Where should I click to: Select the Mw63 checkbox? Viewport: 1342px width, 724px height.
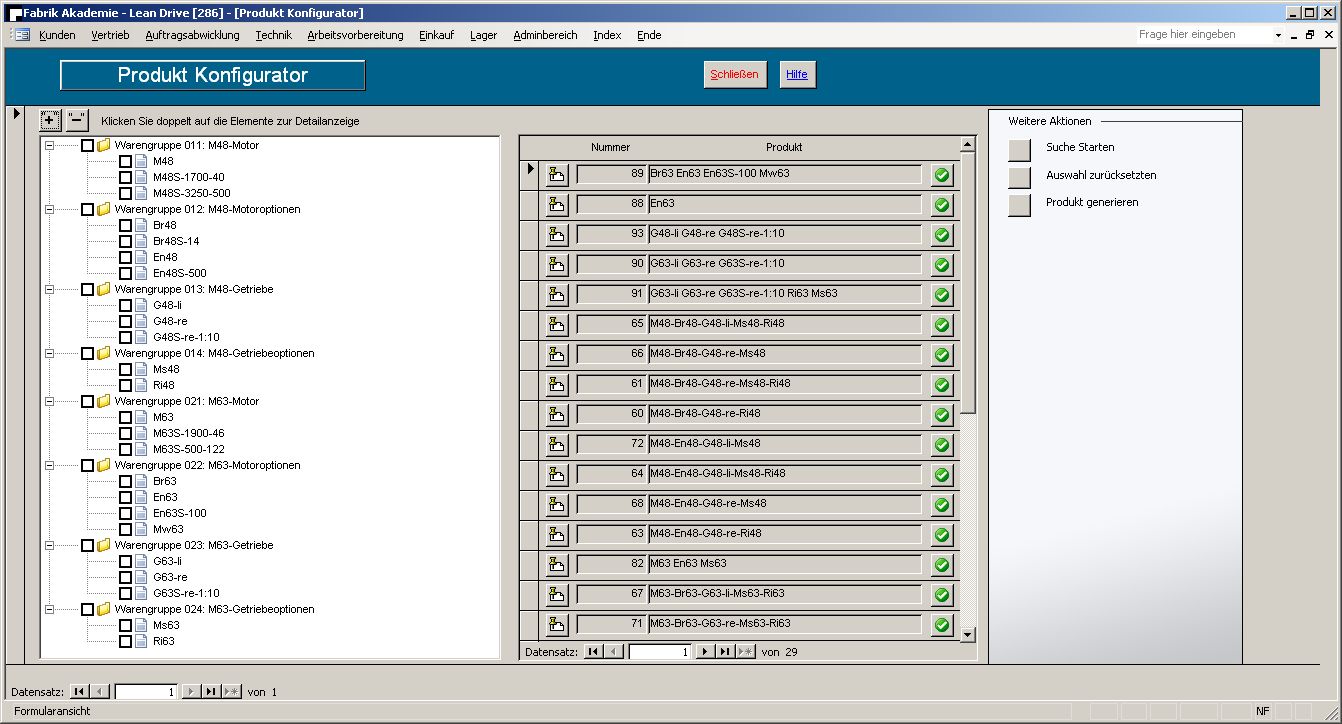125,529
